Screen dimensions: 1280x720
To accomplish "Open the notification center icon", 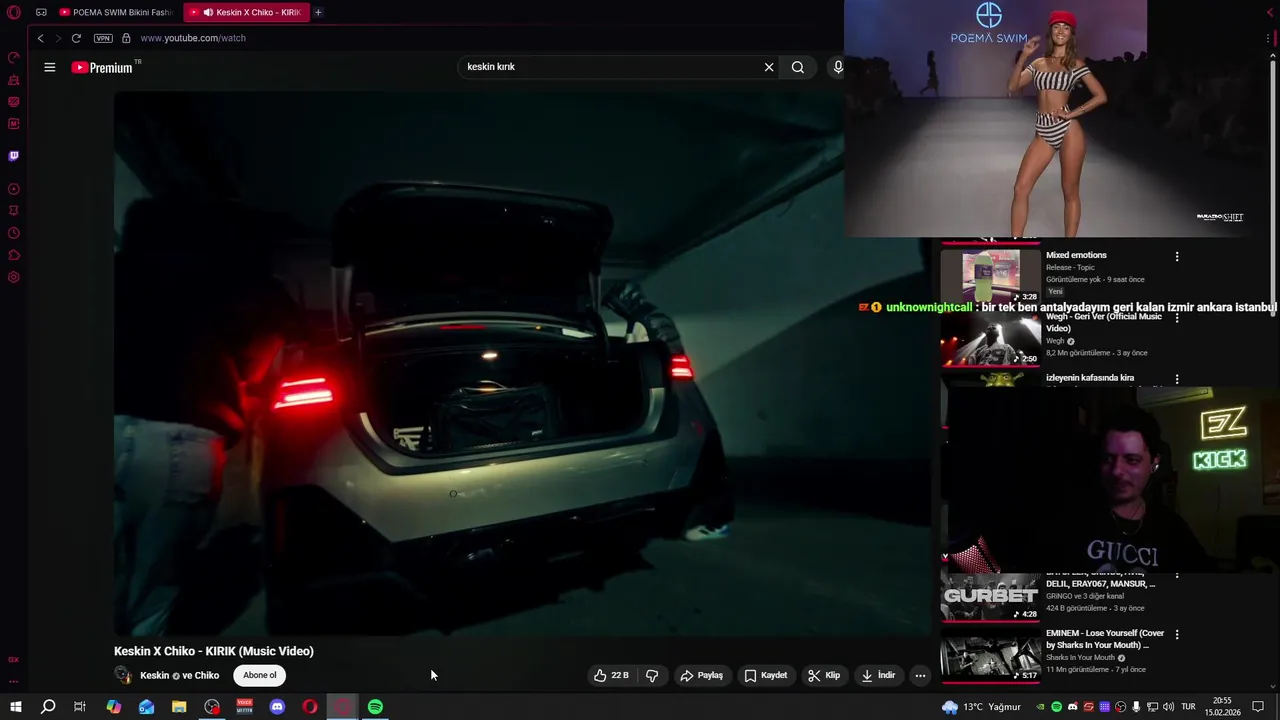I will [x=1258, y=707].
